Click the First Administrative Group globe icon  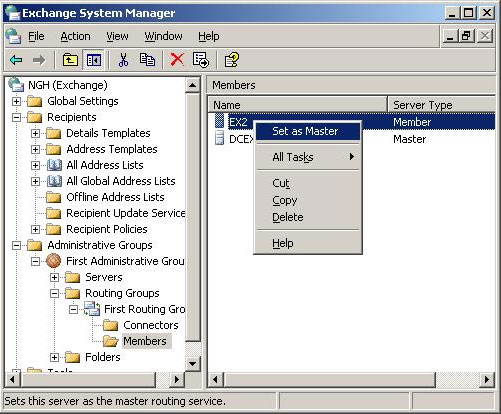[x=54, y=261]
